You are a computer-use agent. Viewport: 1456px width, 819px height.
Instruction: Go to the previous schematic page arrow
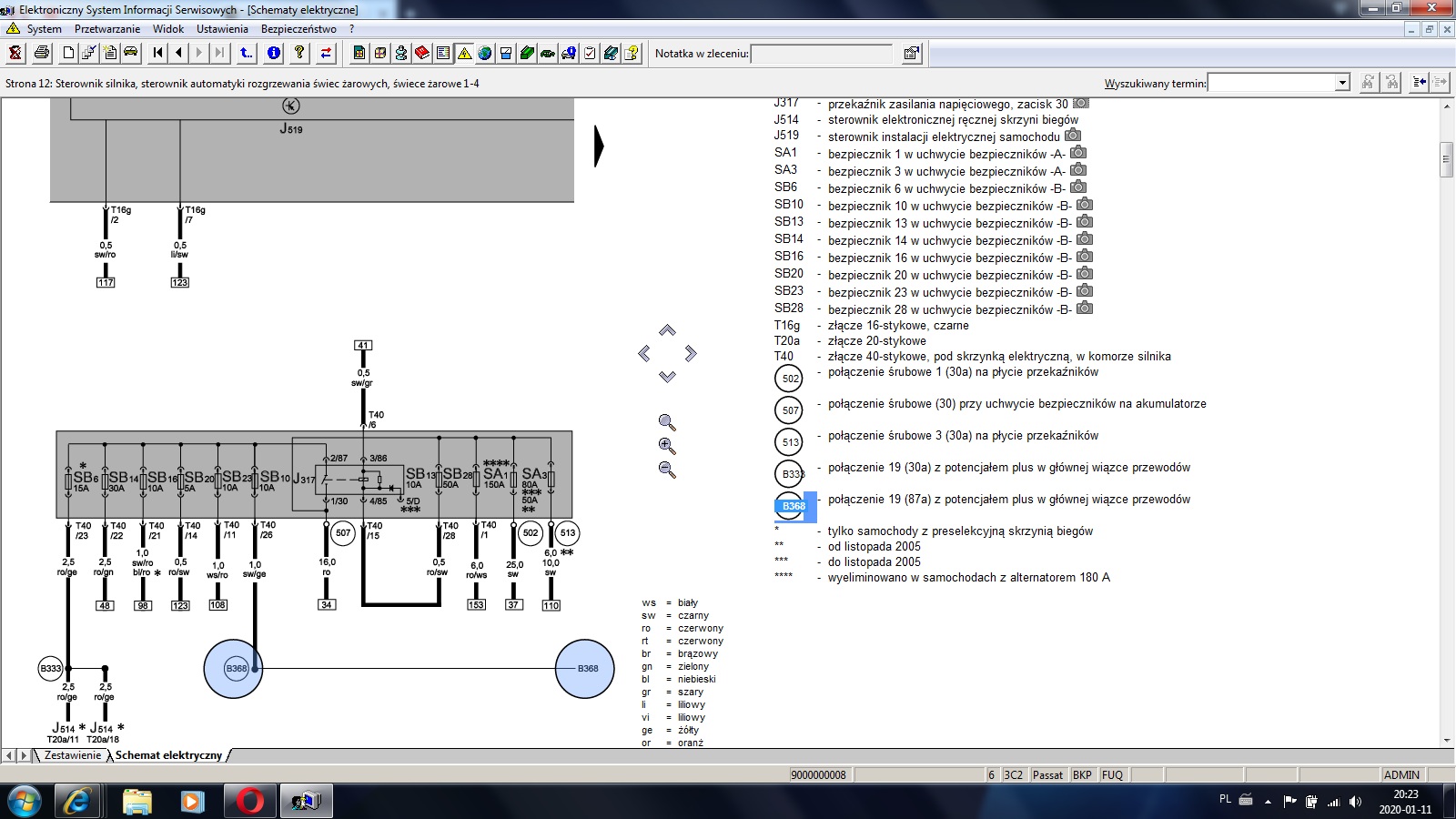point(178,53)
